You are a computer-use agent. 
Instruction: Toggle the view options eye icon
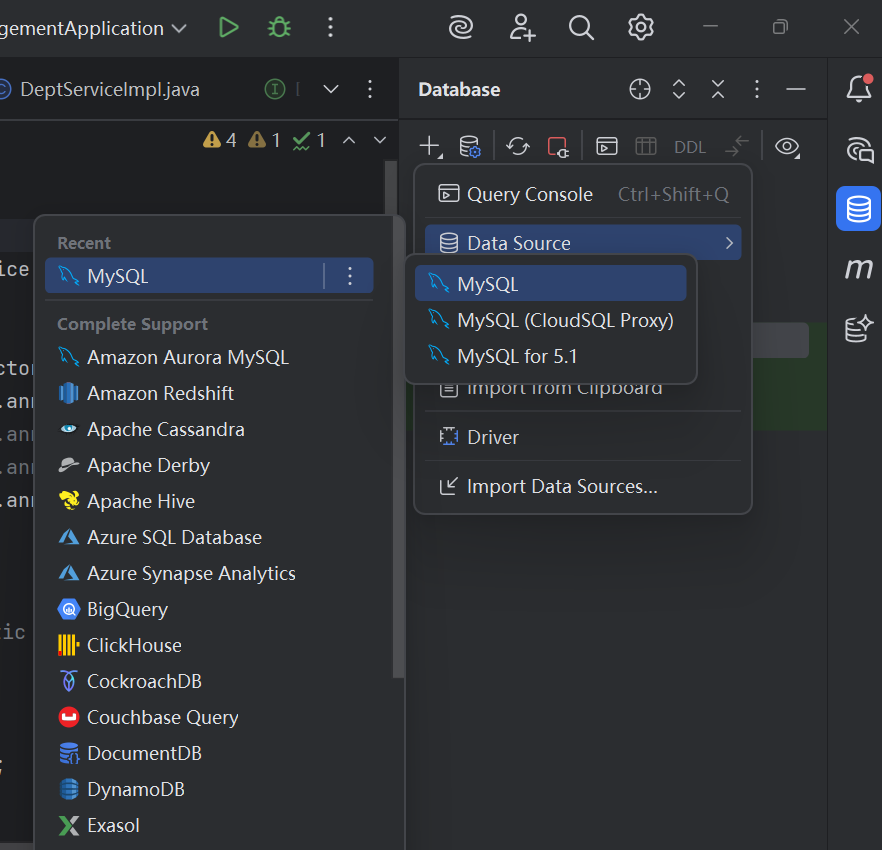tap(787, 147)
